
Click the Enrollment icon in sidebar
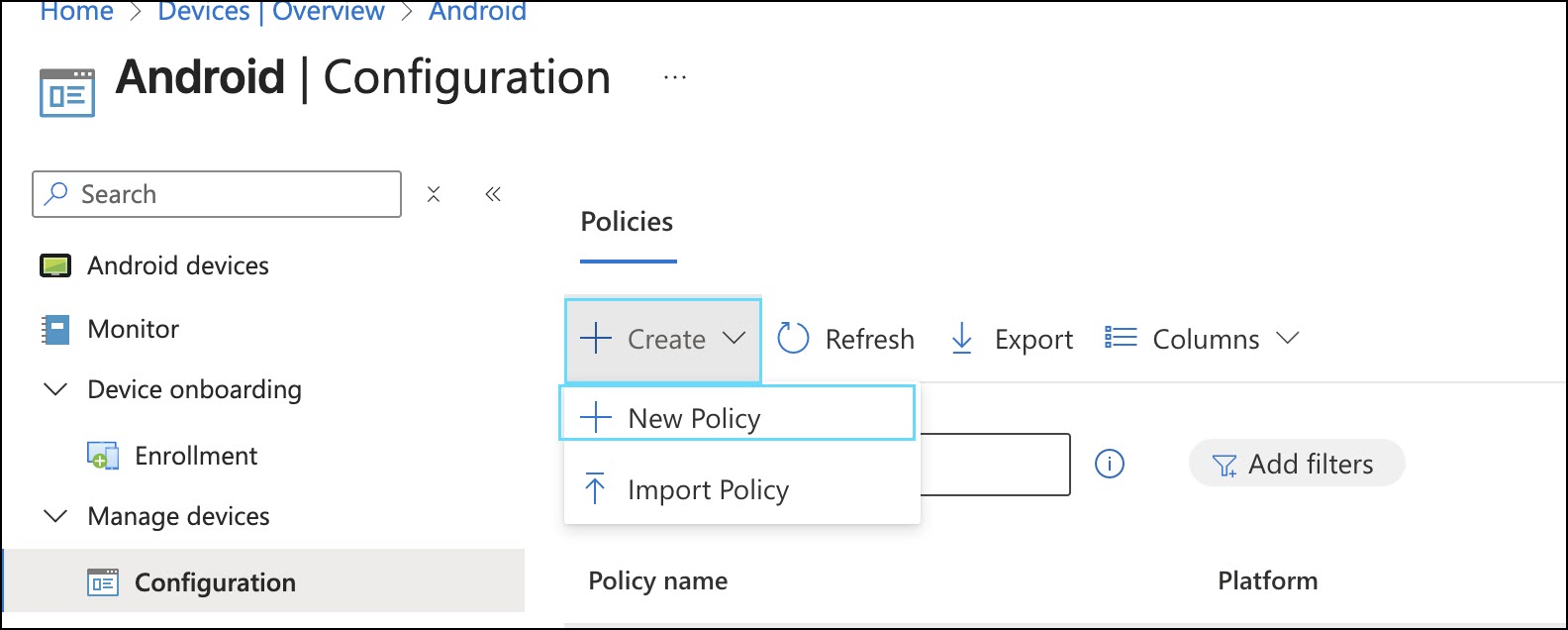[103, 456]
